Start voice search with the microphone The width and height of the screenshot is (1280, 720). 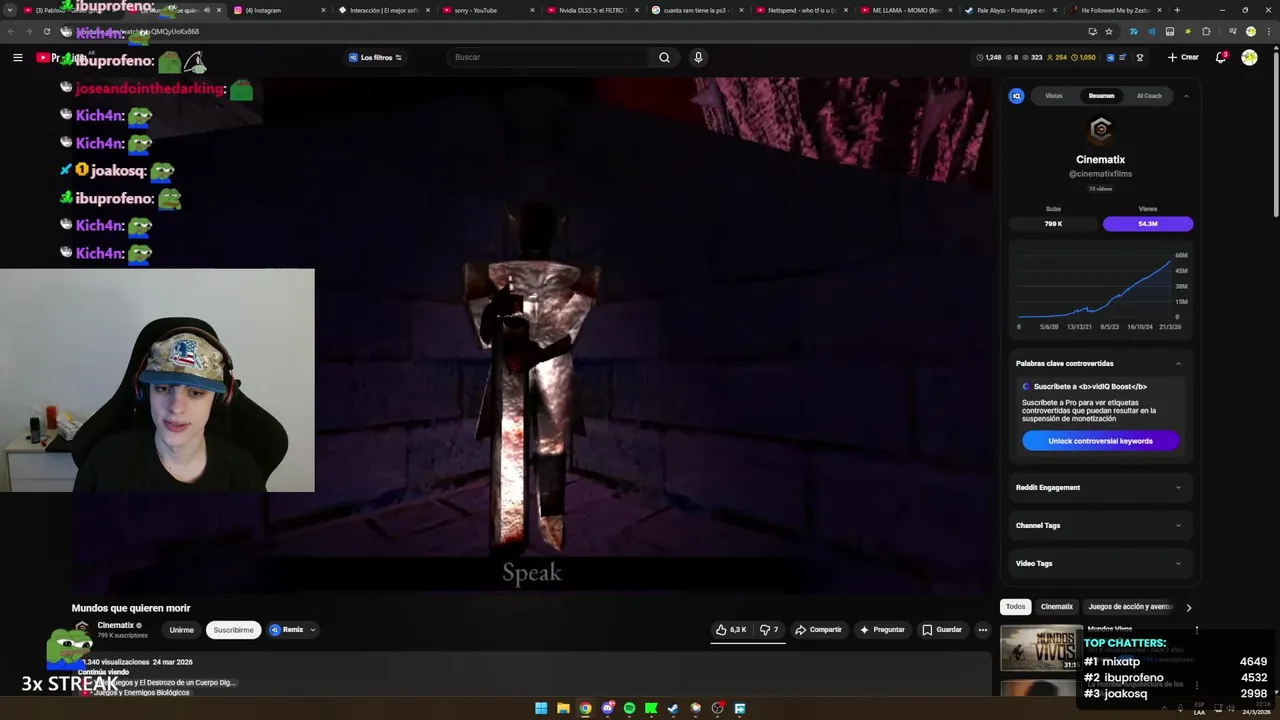(698, 57)
